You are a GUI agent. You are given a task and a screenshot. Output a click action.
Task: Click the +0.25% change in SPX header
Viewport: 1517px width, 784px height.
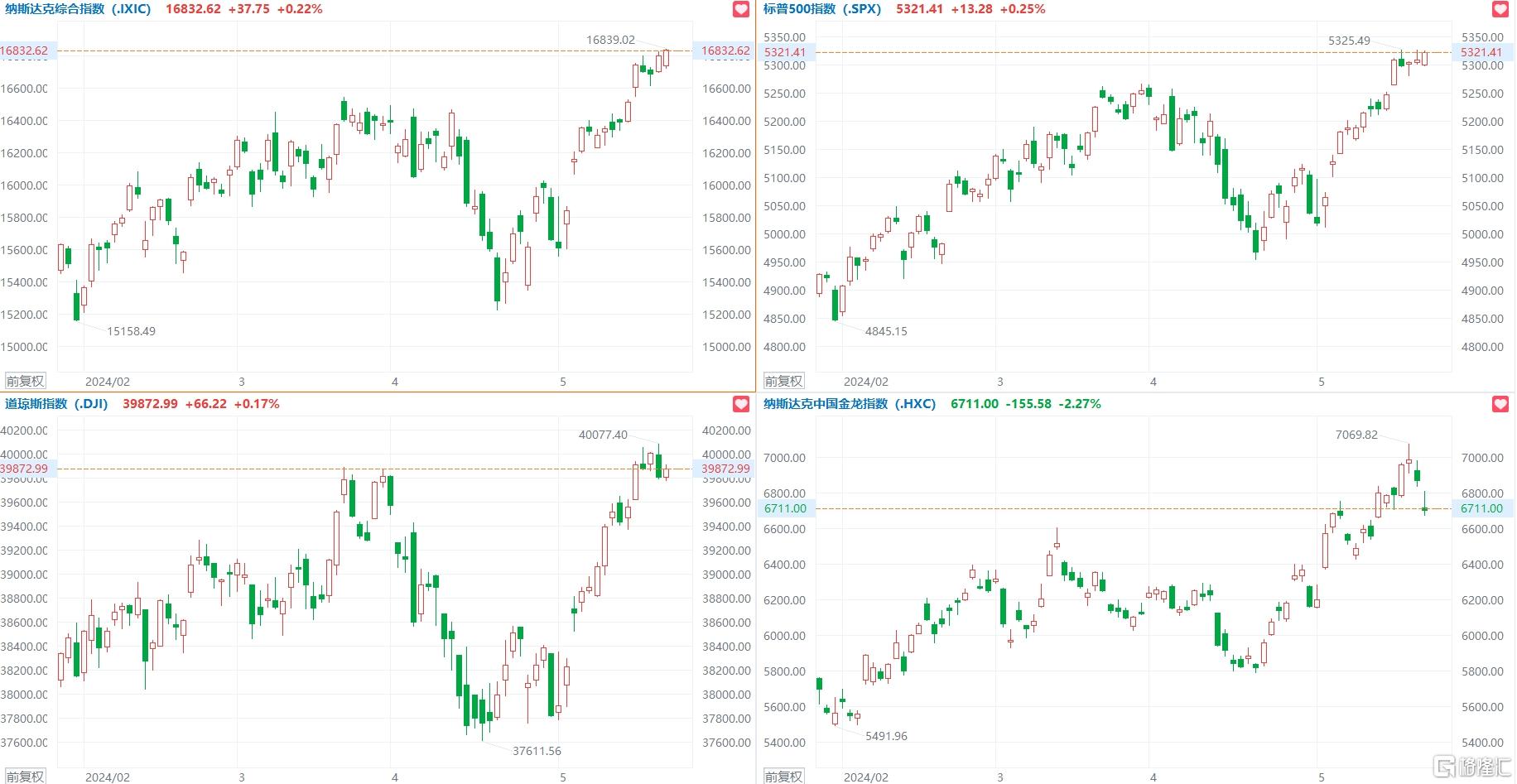1023,9
